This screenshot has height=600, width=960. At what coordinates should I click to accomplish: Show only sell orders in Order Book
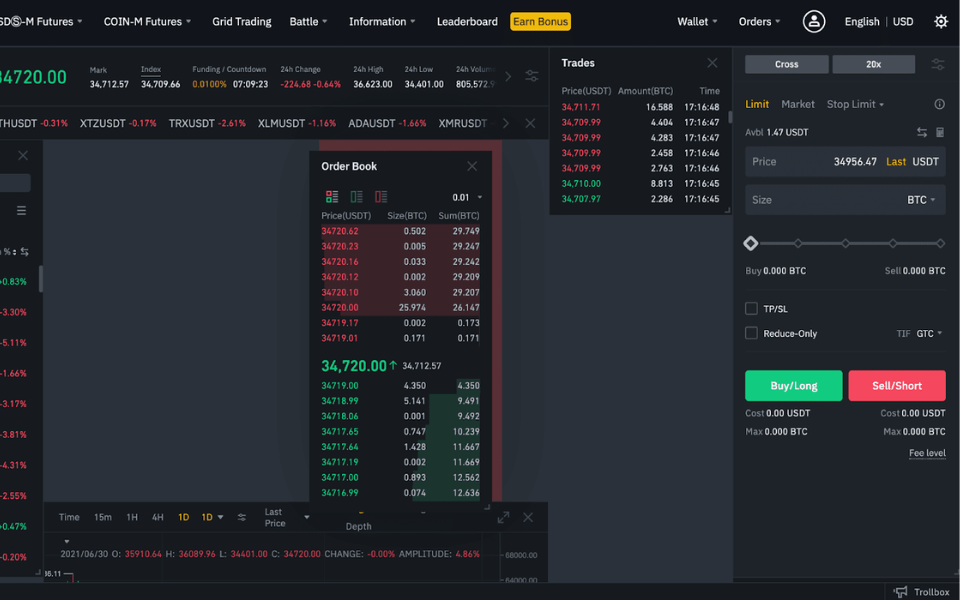click(381, 197)
